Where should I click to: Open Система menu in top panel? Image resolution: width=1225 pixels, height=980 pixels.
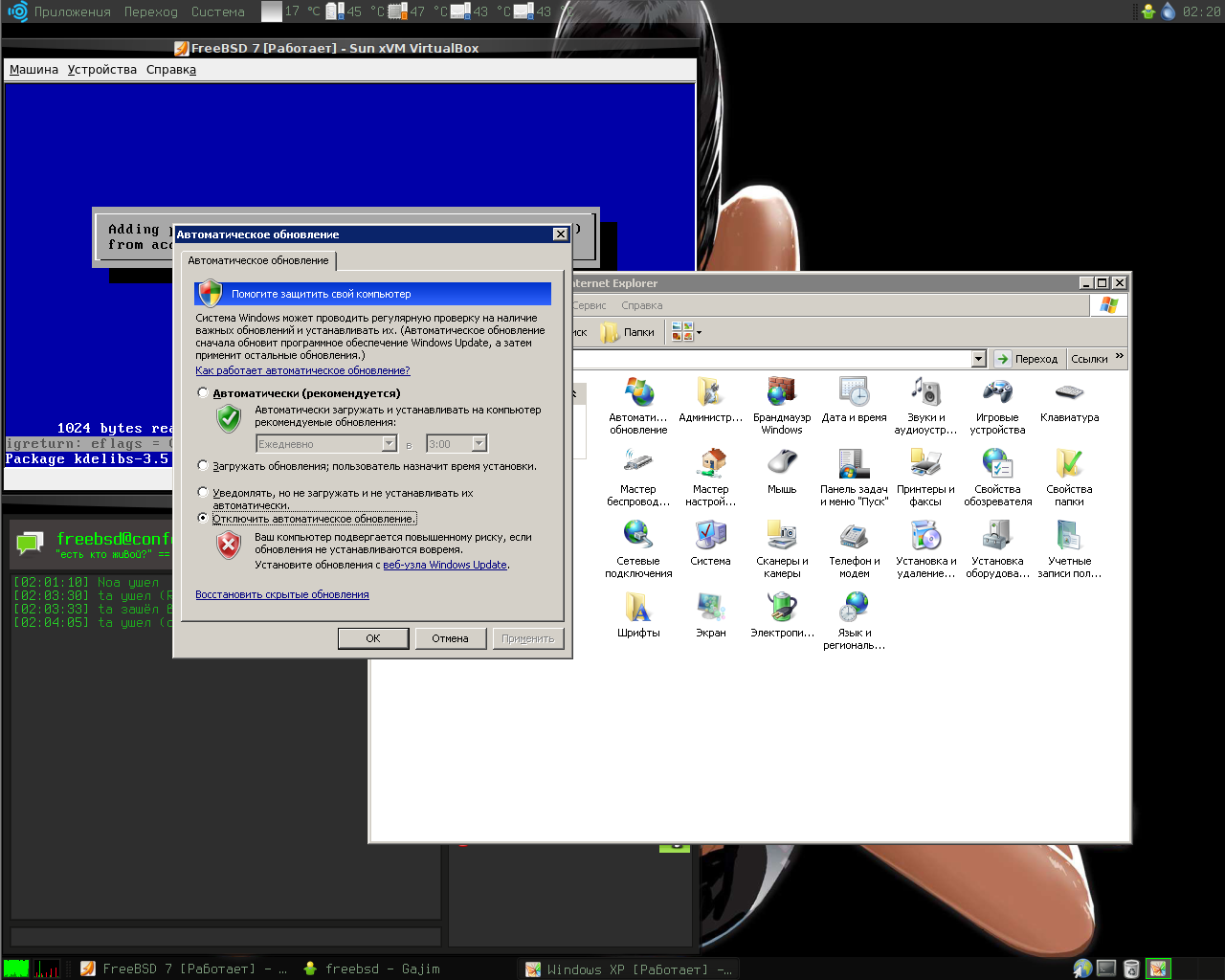coord(218,11)
